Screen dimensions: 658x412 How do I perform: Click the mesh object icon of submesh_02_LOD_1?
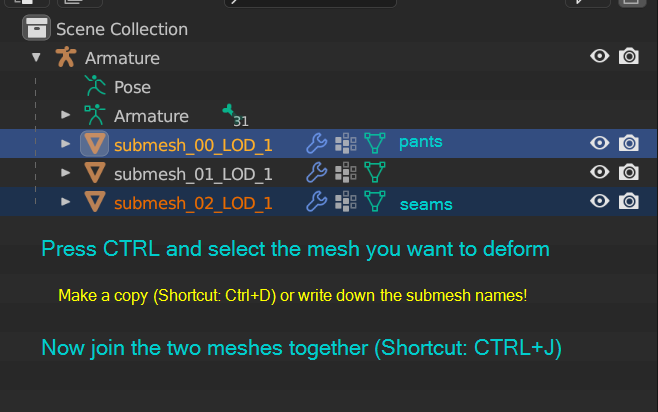click(95, 202)
